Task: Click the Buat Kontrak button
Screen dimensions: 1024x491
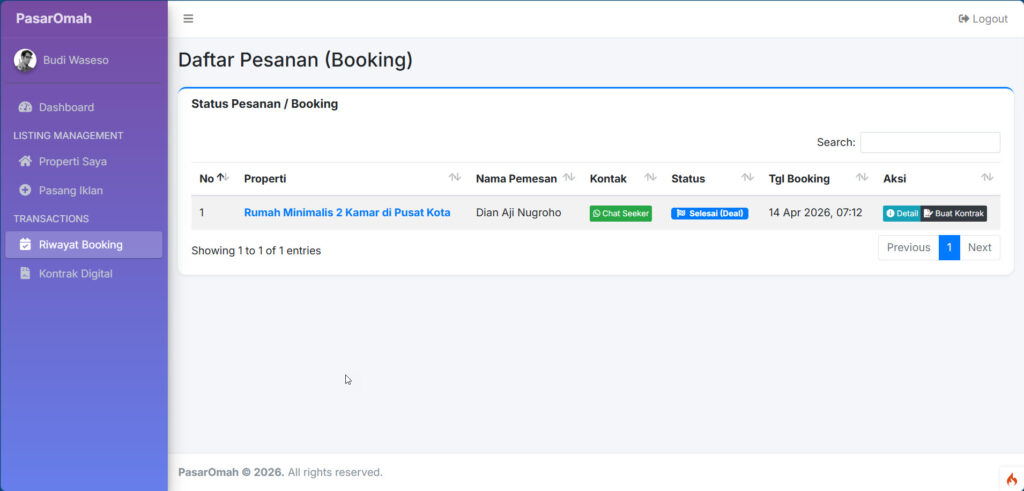Action: (954, 213)
